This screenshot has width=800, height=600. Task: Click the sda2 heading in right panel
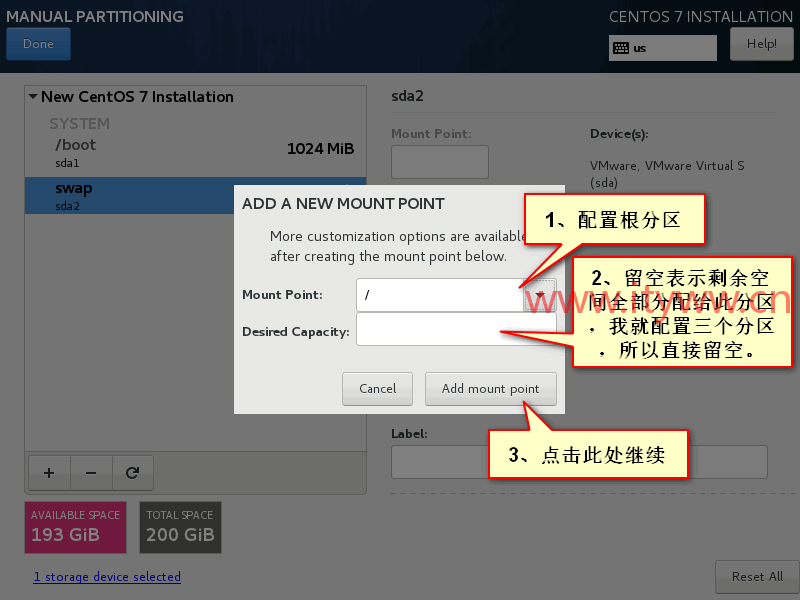click(x=407, y=96)
